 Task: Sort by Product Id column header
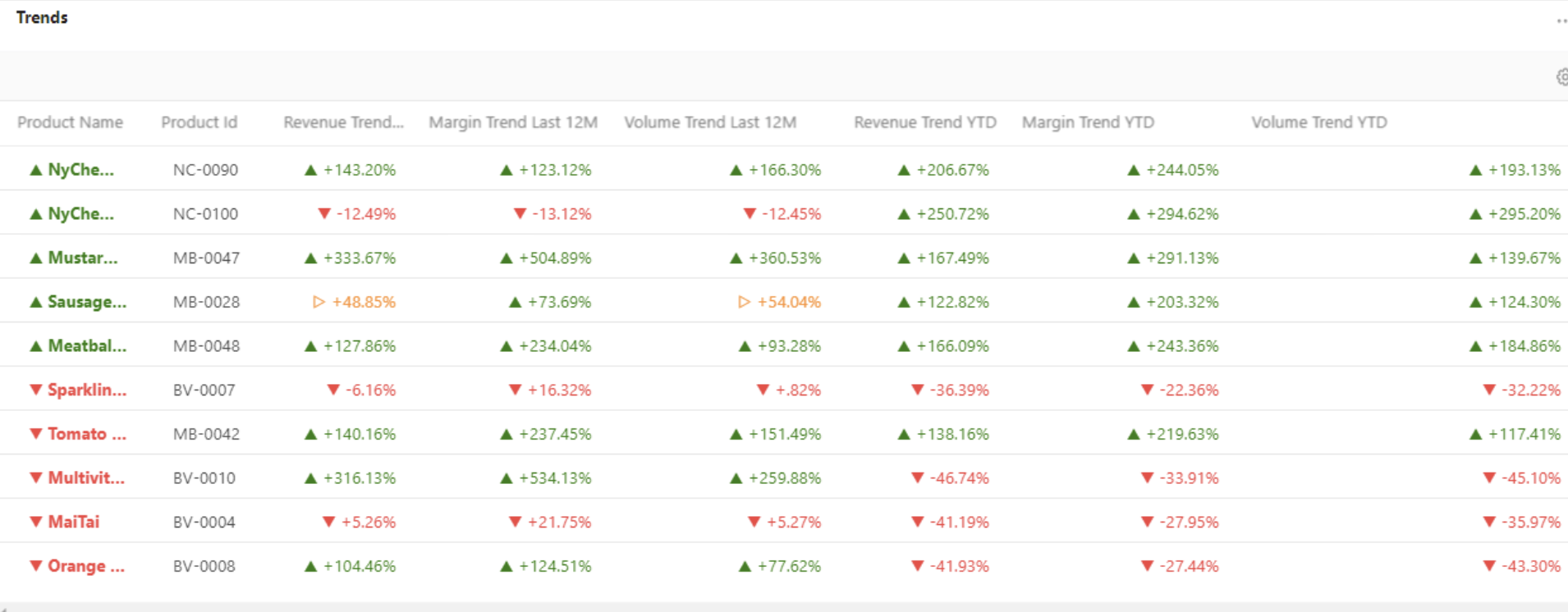(199, 122)
